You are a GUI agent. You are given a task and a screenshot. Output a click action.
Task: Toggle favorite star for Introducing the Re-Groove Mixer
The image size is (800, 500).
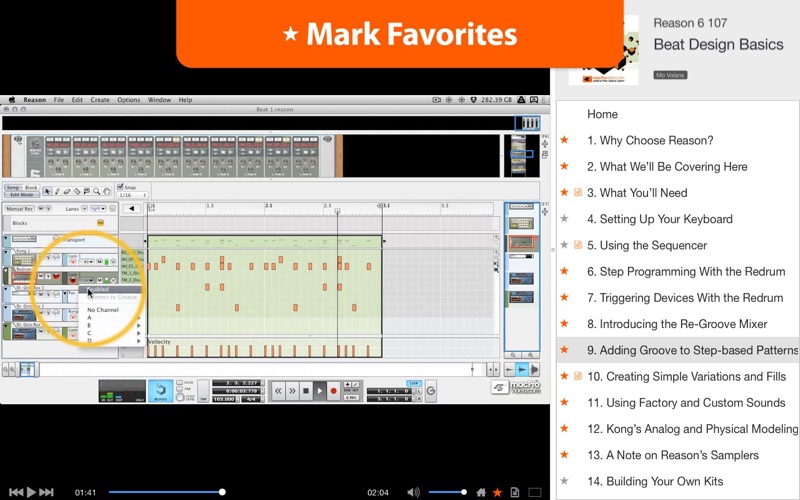[564, 323]
